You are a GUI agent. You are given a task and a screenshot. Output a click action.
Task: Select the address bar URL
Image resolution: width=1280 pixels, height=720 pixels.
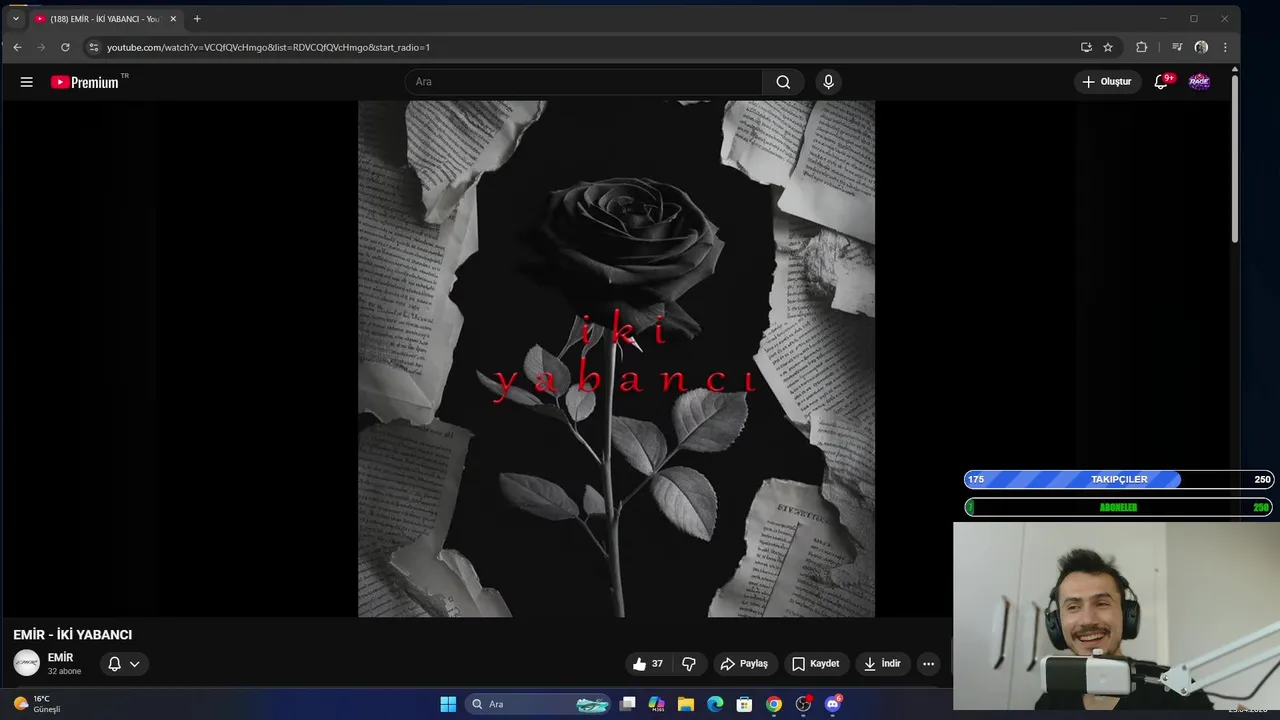268,47
